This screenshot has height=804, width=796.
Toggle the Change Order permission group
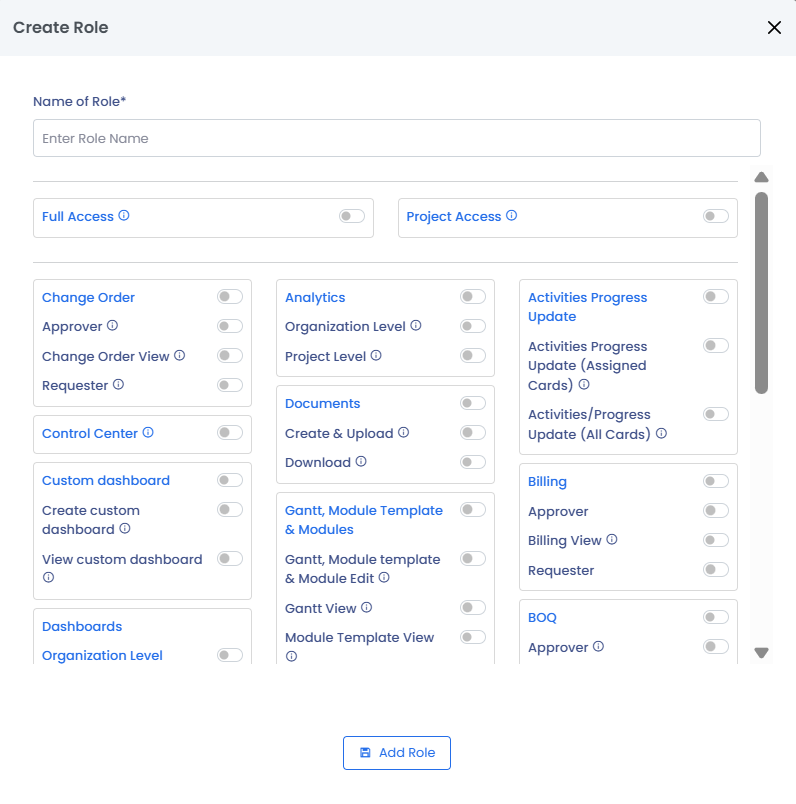pyautogui.click(x=230, y=297)
